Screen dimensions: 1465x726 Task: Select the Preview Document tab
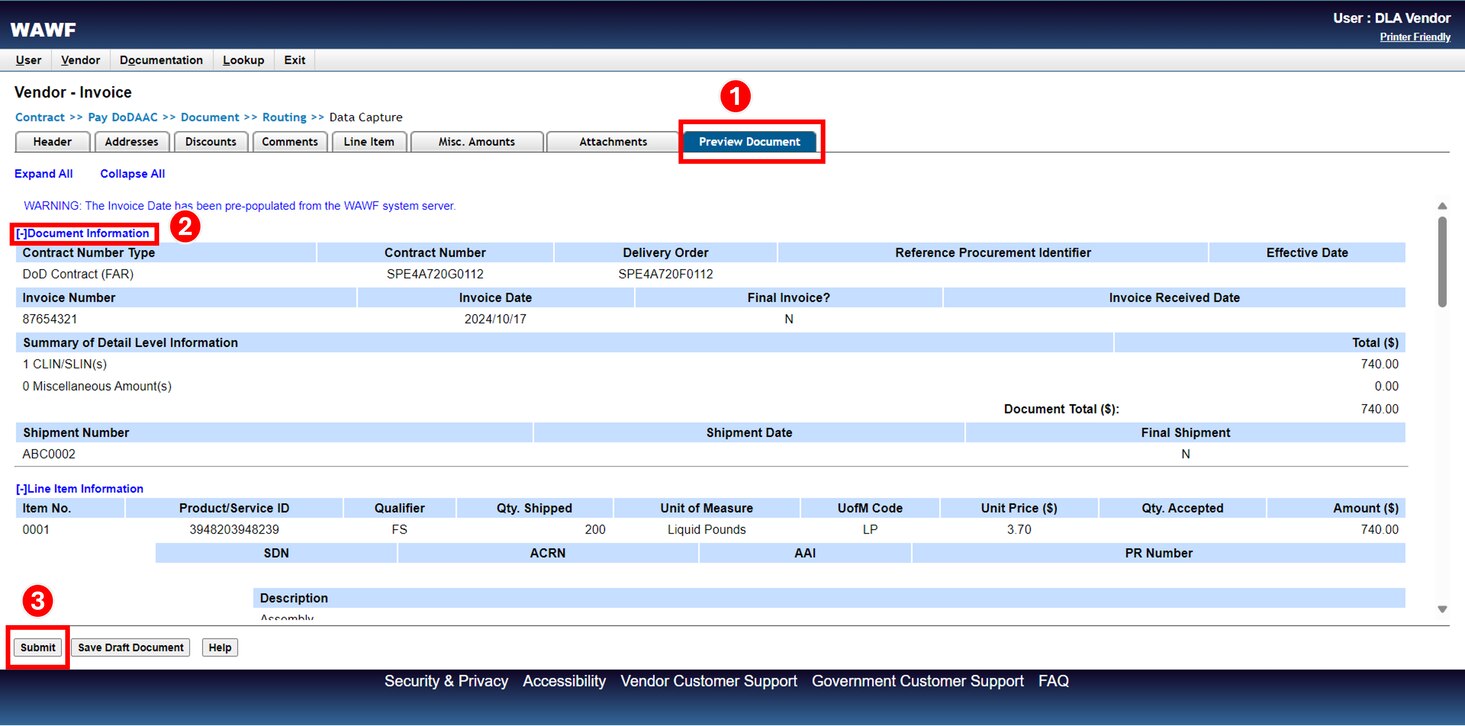click(750, 142)
